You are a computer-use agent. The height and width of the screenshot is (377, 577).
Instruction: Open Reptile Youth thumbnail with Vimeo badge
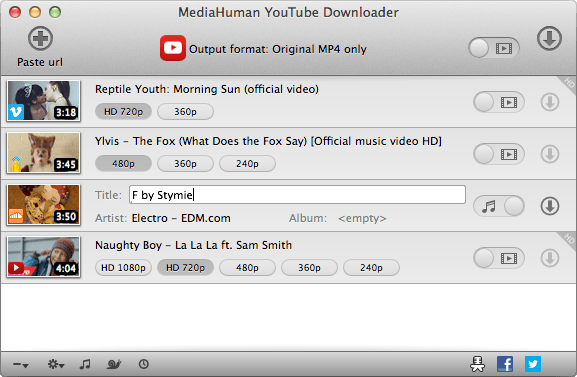(43, 101)
